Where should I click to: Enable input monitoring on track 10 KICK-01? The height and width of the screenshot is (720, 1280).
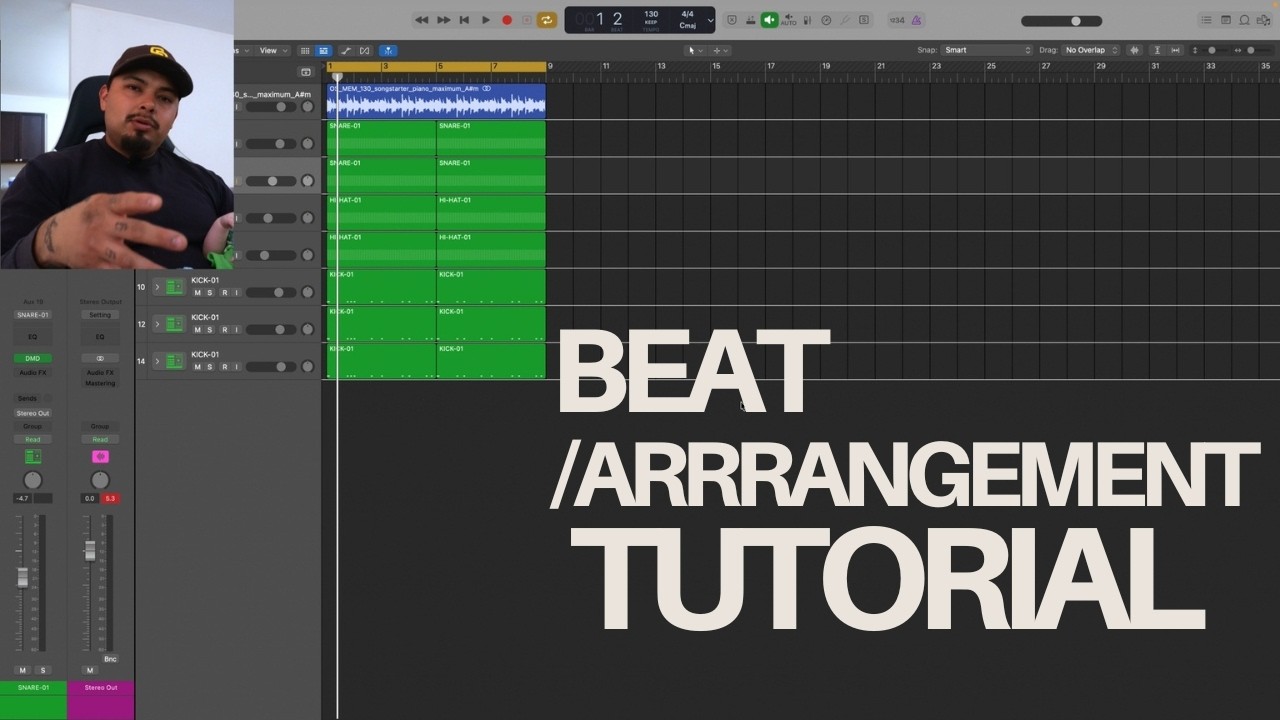(x=237, y=293)
